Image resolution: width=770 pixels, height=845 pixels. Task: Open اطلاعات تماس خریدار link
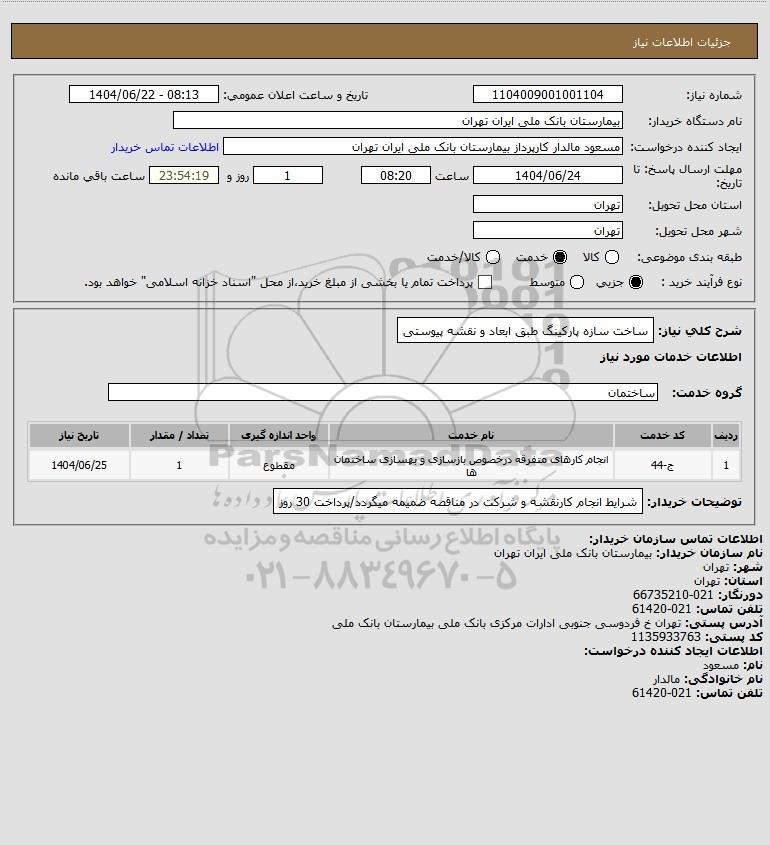point(165,147)
